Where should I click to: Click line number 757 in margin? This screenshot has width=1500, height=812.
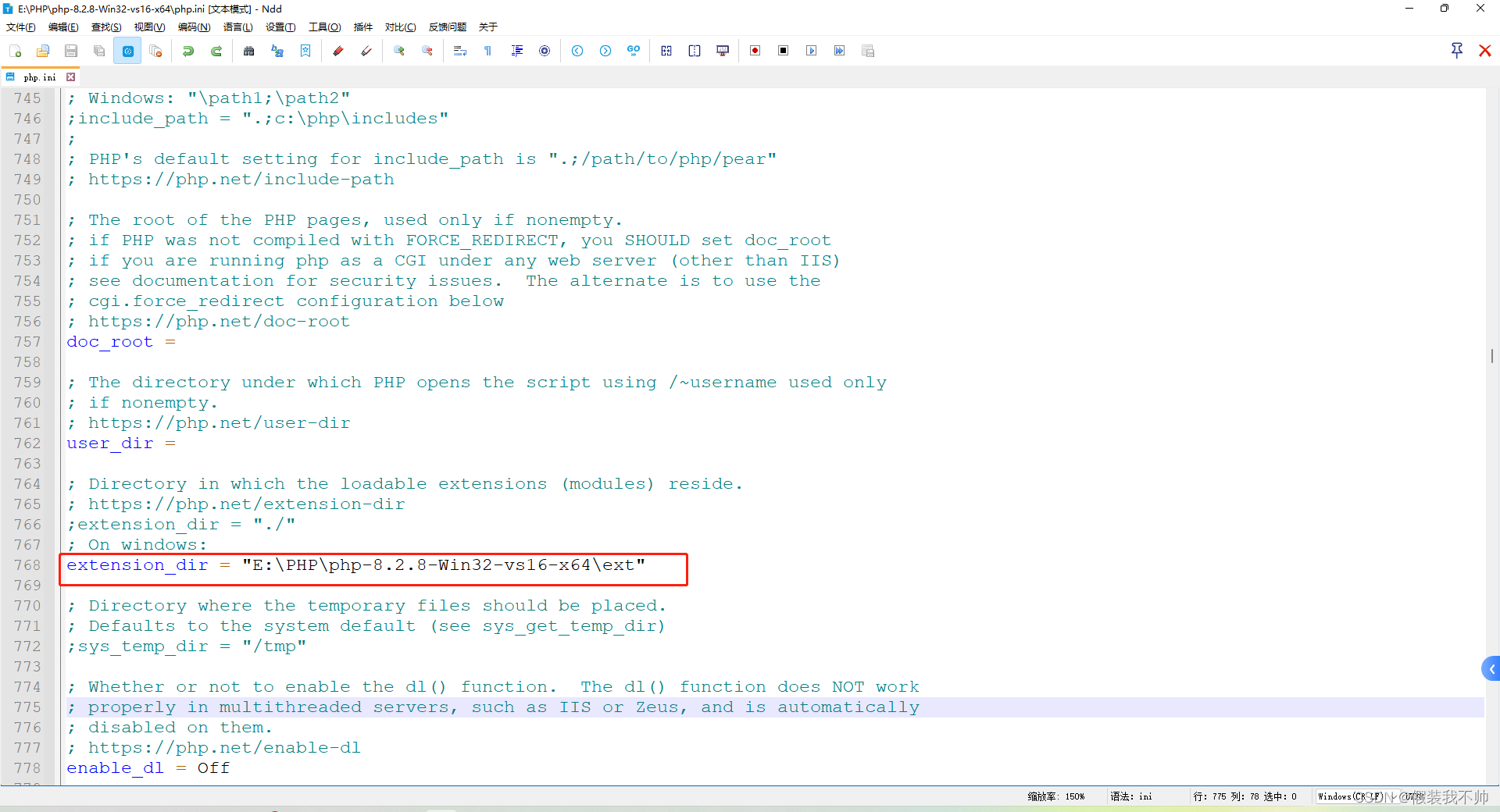[x=27, y=342]
